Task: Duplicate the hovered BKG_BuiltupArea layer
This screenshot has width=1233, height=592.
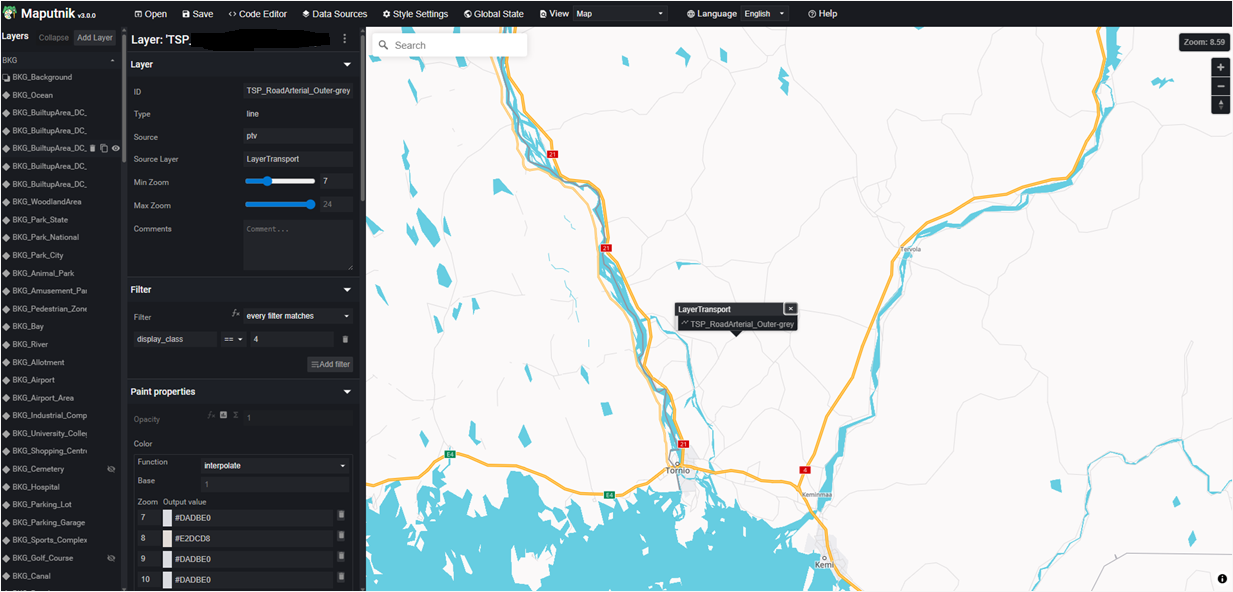Action: point(104,148)
